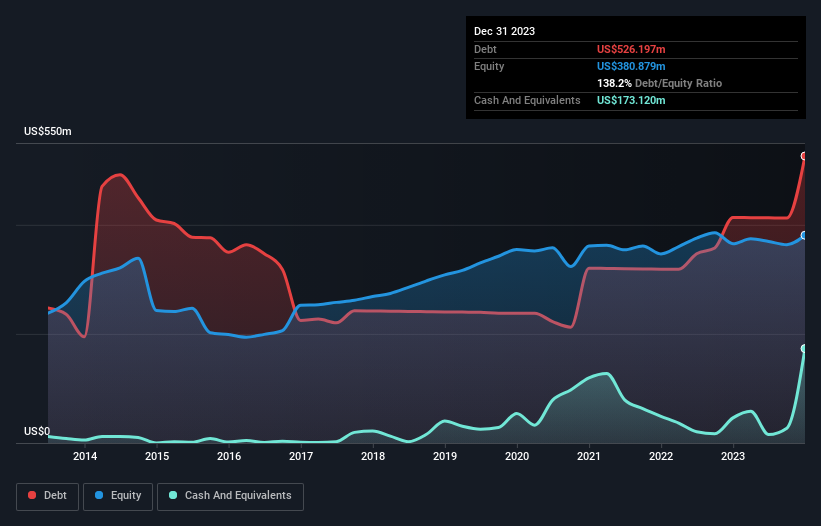Image resolution: width=821 pixels, height=526 pixels.
Task: Click the Cash And Equivalents tooltip label
Action: point(527,100)
